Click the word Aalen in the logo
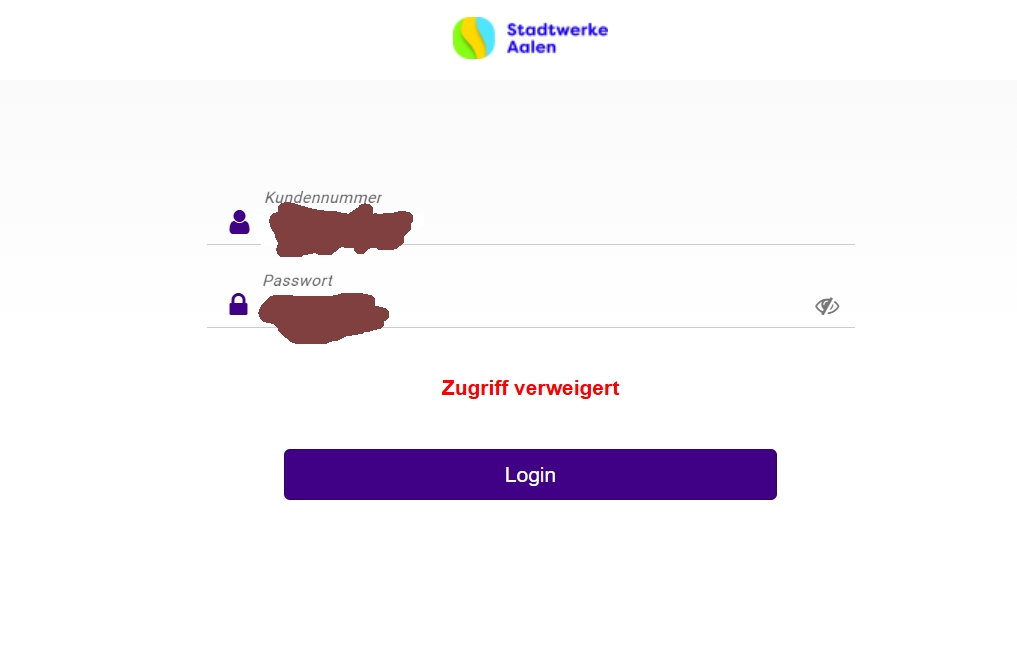The image size is (1017, 648). (531, 47)
